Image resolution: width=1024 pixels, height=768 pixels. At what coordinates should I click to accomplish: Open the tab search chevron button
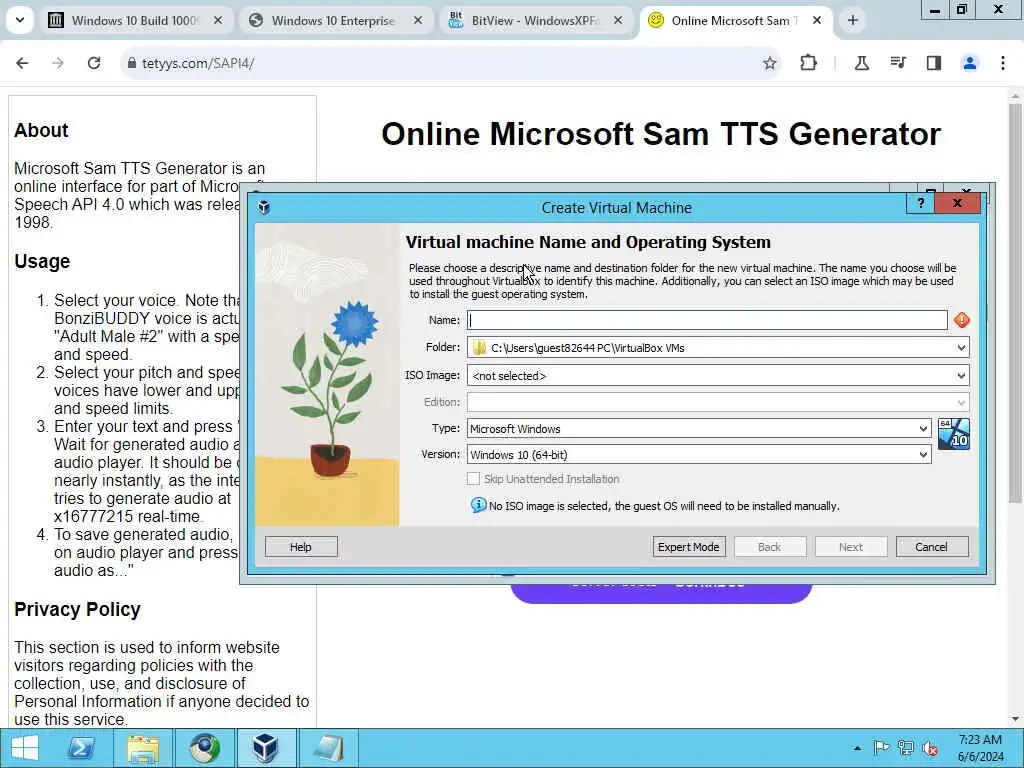point(20,20)
